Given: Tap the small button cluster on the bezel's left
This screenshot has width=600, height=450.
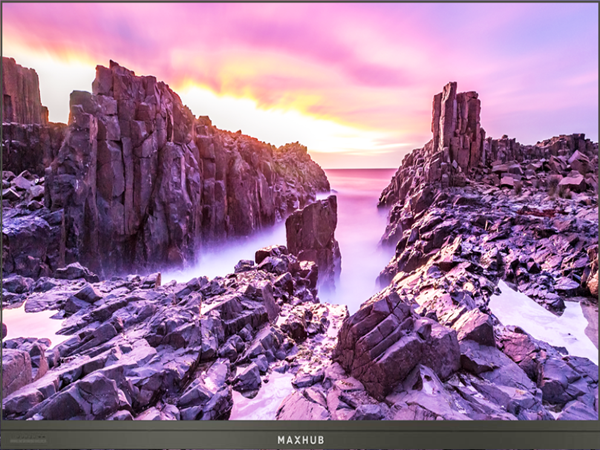Looking at the screenshot, I should point(28,435).
